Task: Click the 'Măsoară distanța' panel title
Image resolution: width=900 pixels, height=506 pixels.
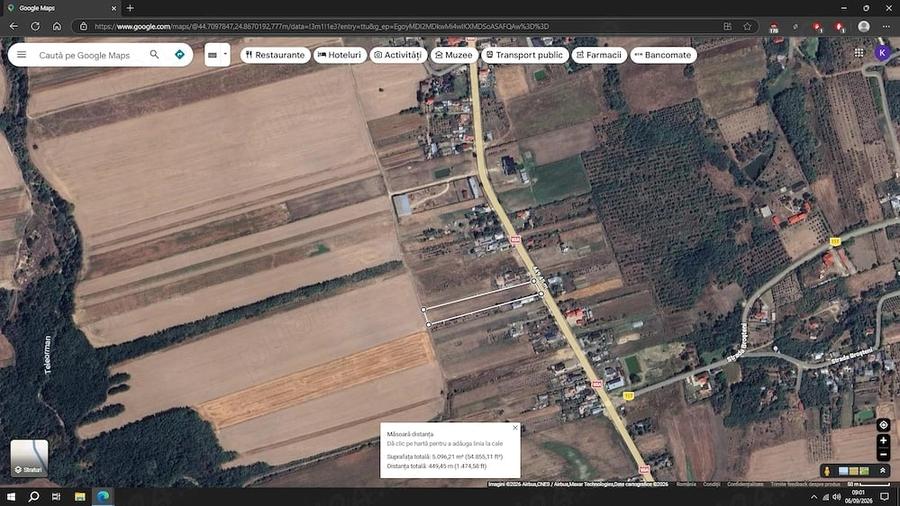Action: tap(410, 434)
